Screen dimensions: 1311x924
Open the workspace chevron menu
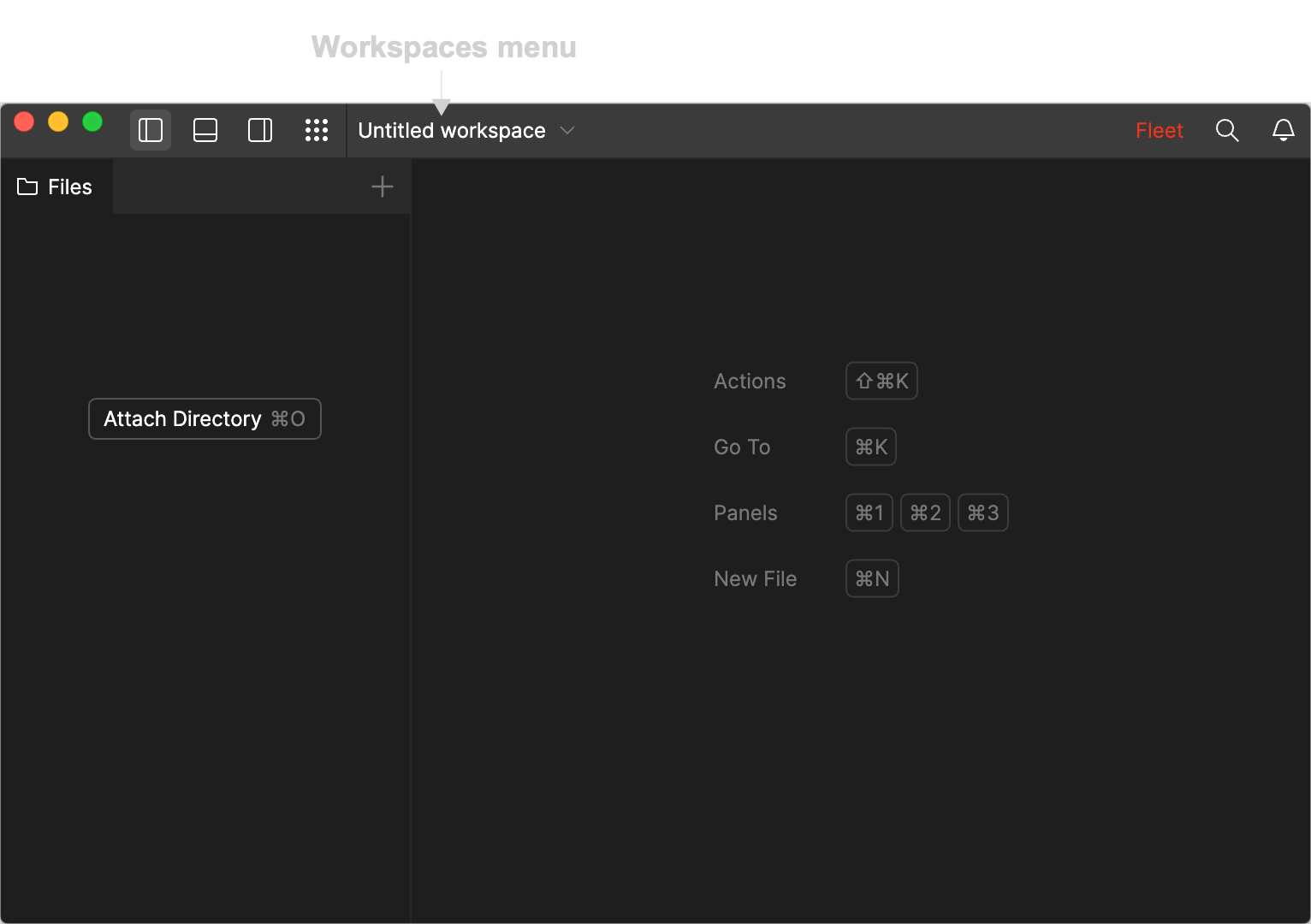point(567,130)
